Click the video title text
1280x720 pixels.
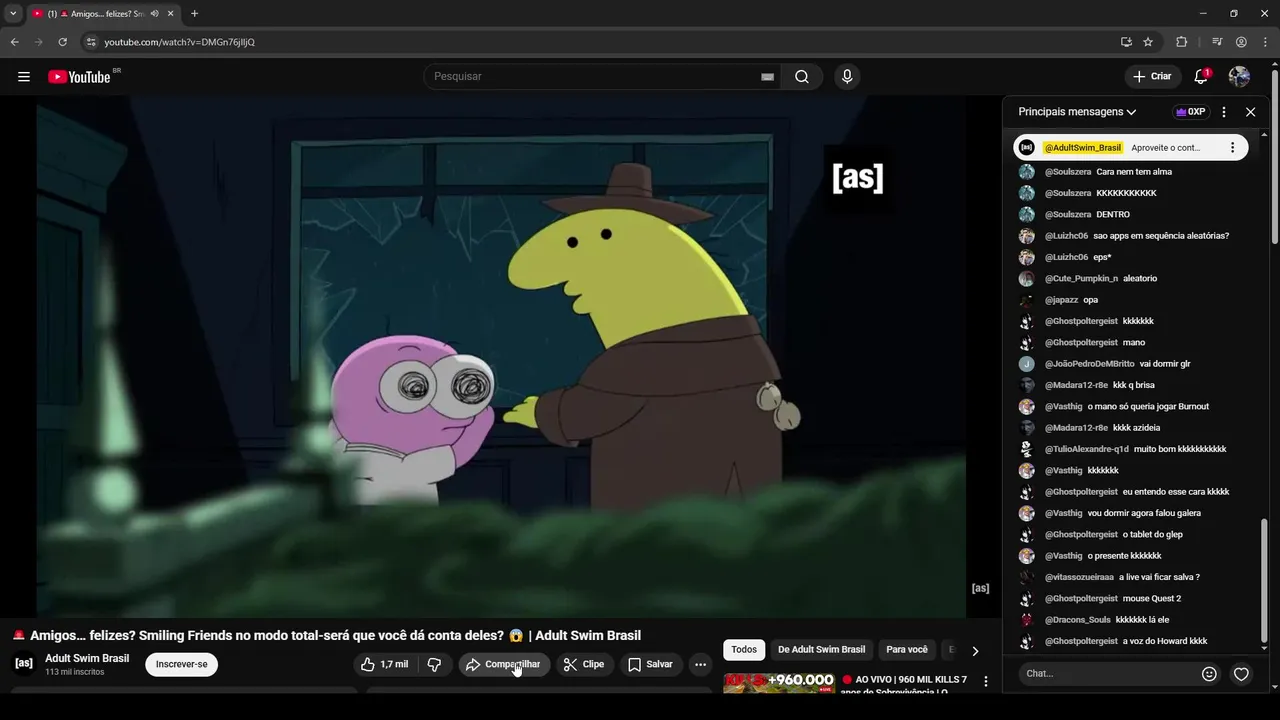pos(326,636)
